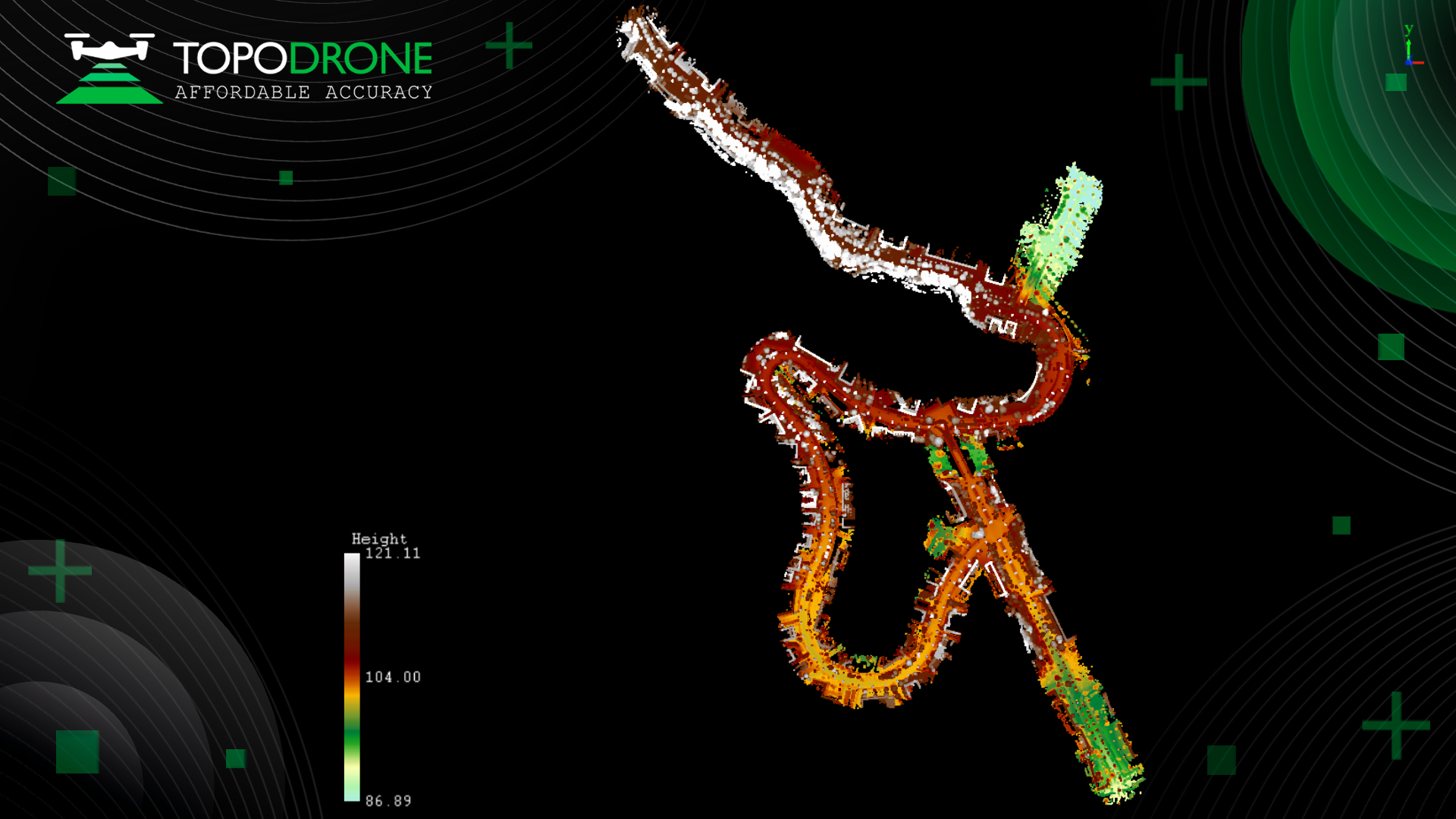The height and width of the screenshot is (819, 1456).
Task: Click the AFFORDABLE ACCURACY tagline
Action: [x=303, y=93]
